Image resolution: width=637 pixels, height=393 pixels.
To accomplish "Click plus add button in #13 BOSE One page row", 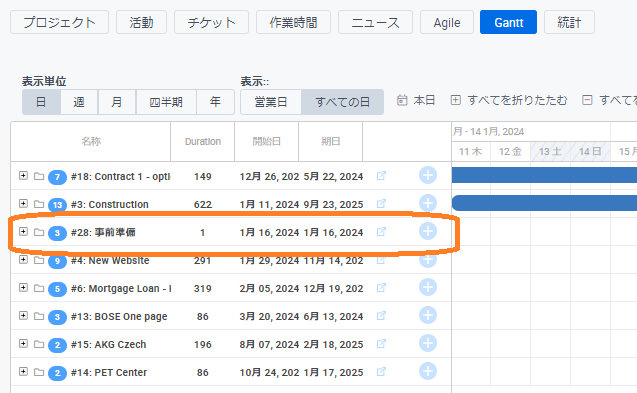I will [428, 315].
